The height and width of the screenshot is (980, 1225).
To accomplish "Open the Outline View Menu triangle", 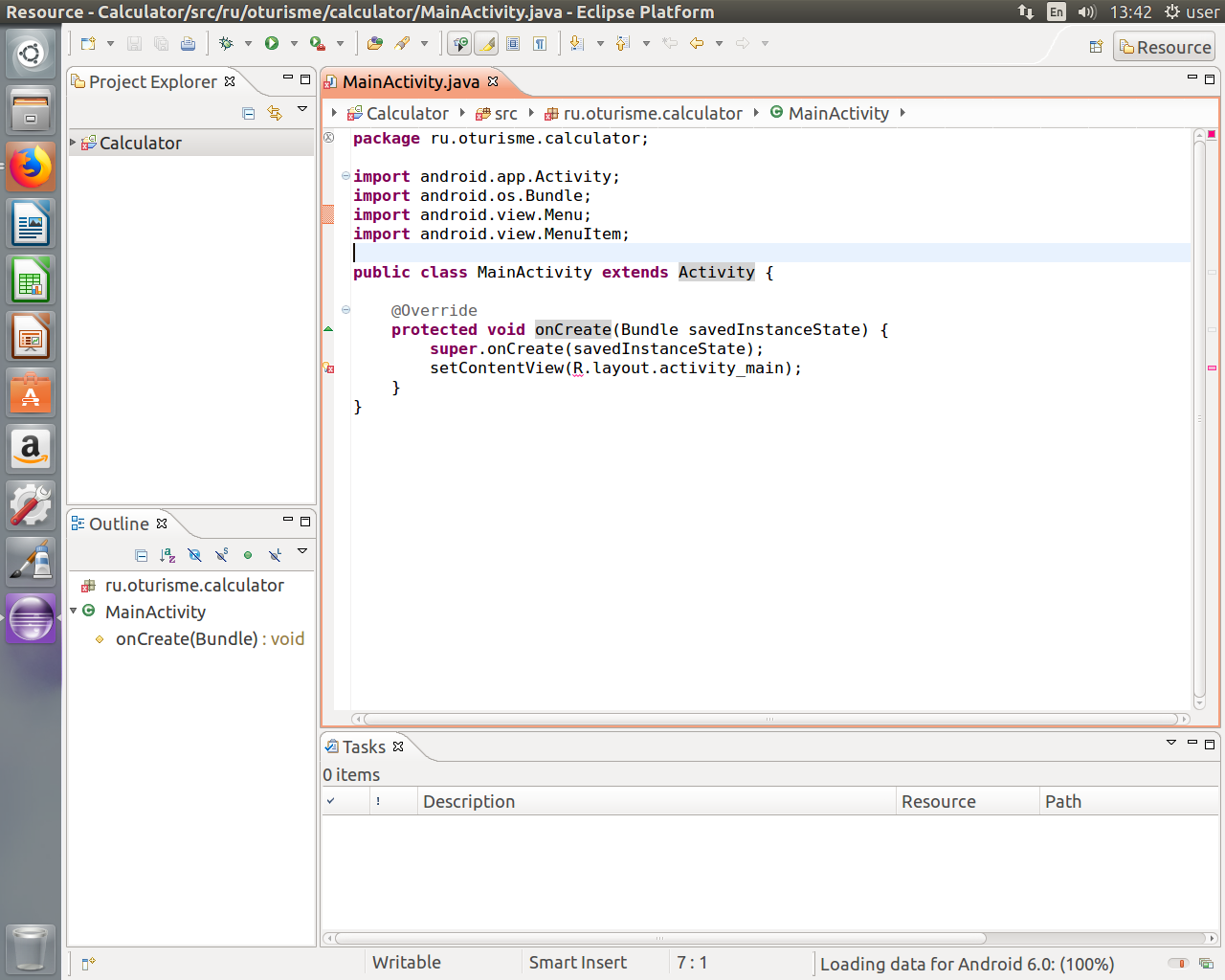I will (x=302, y=551).
